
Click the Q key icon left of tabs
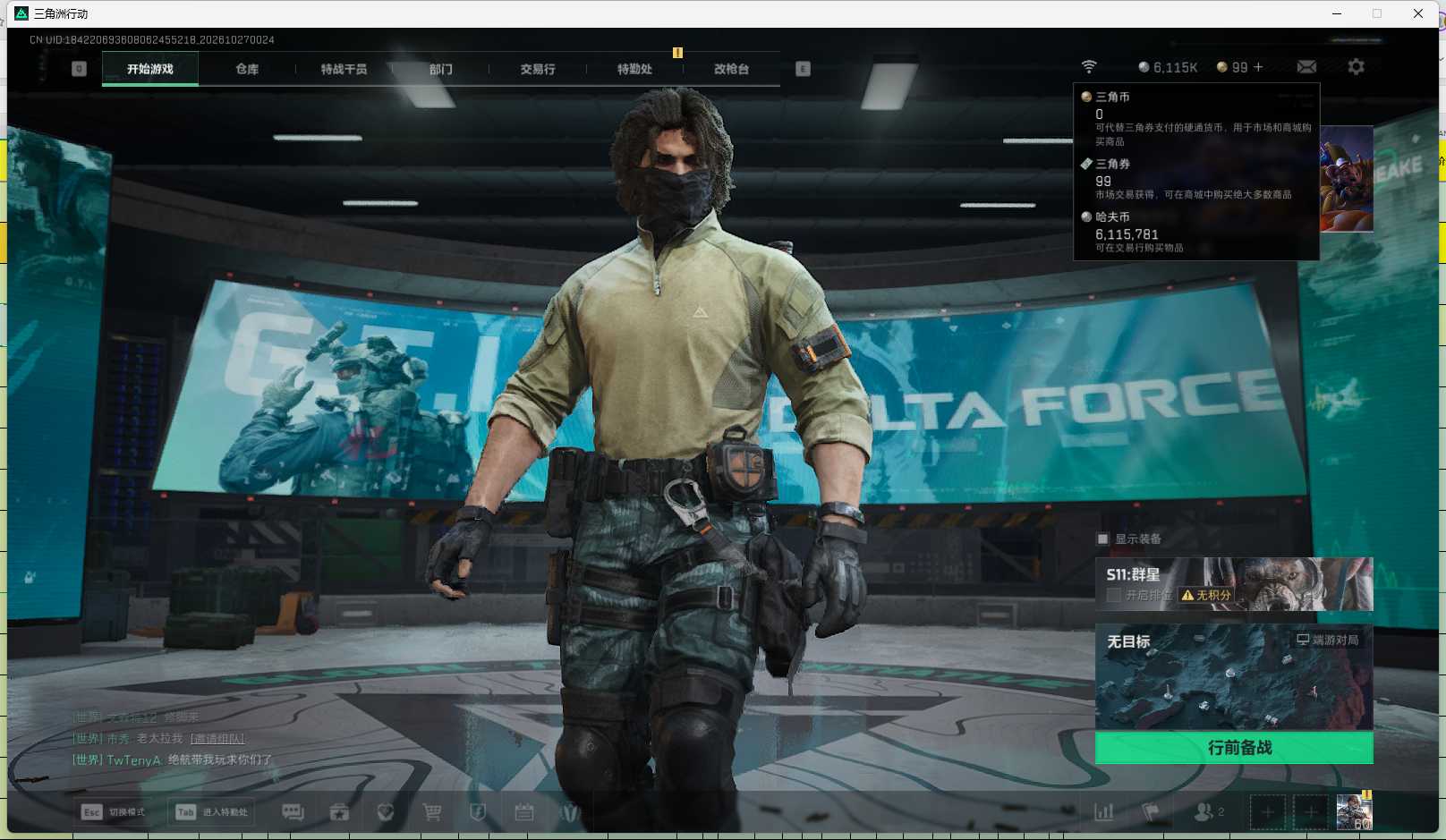(79, 69)
